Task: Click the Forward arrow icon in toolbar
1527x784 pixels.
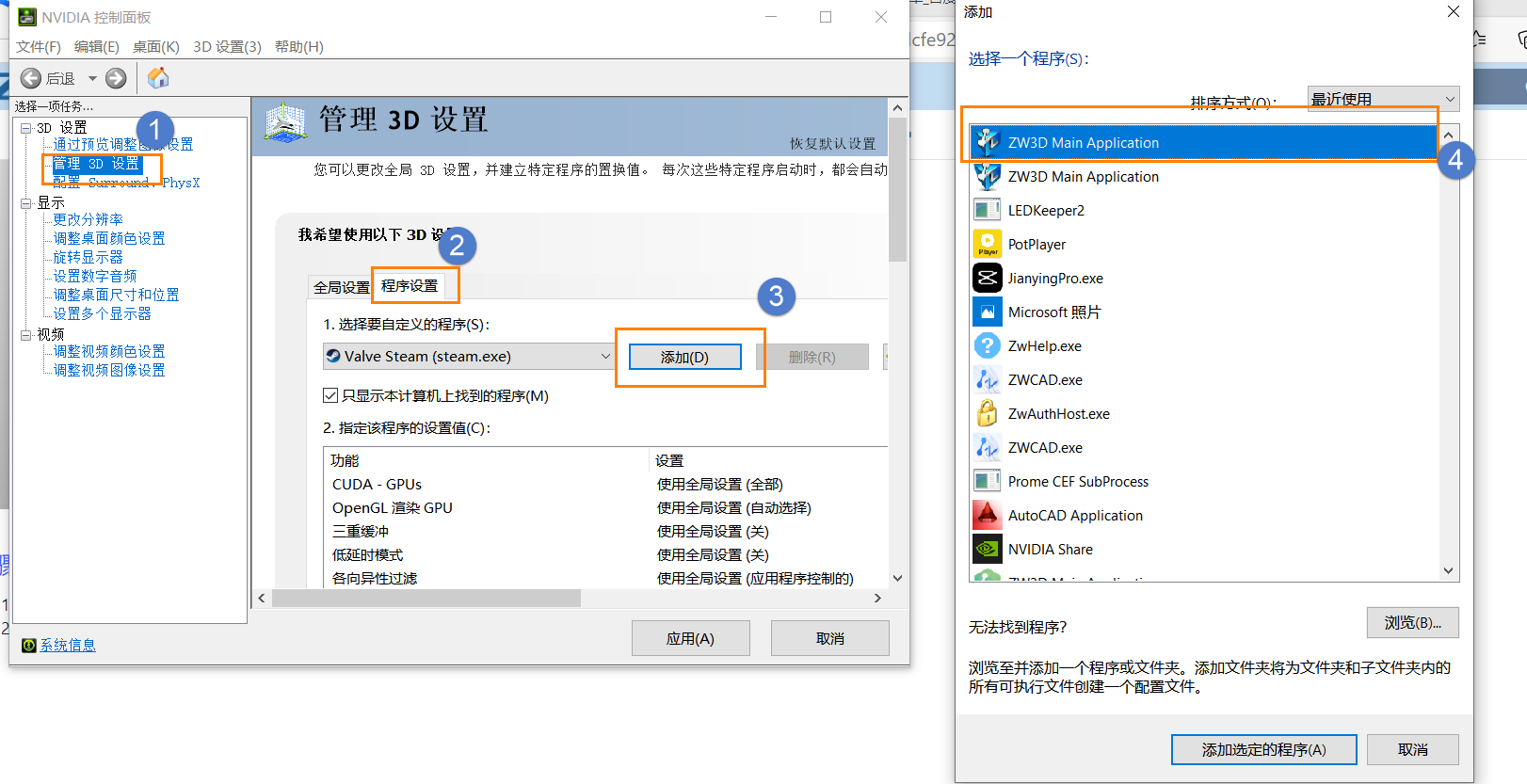Action: 116,78
